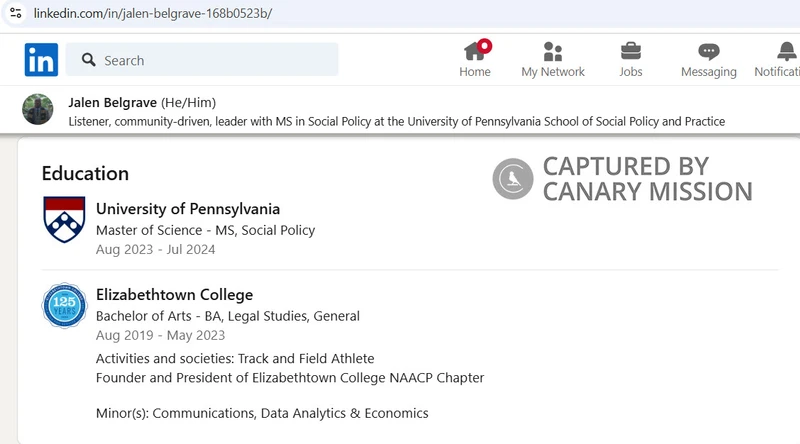Image resolution: width=800 pixels, height=444 pixels.
Task: Click the Jalen Belgrave name in sticky header
Action: click(x=112, y=103)
